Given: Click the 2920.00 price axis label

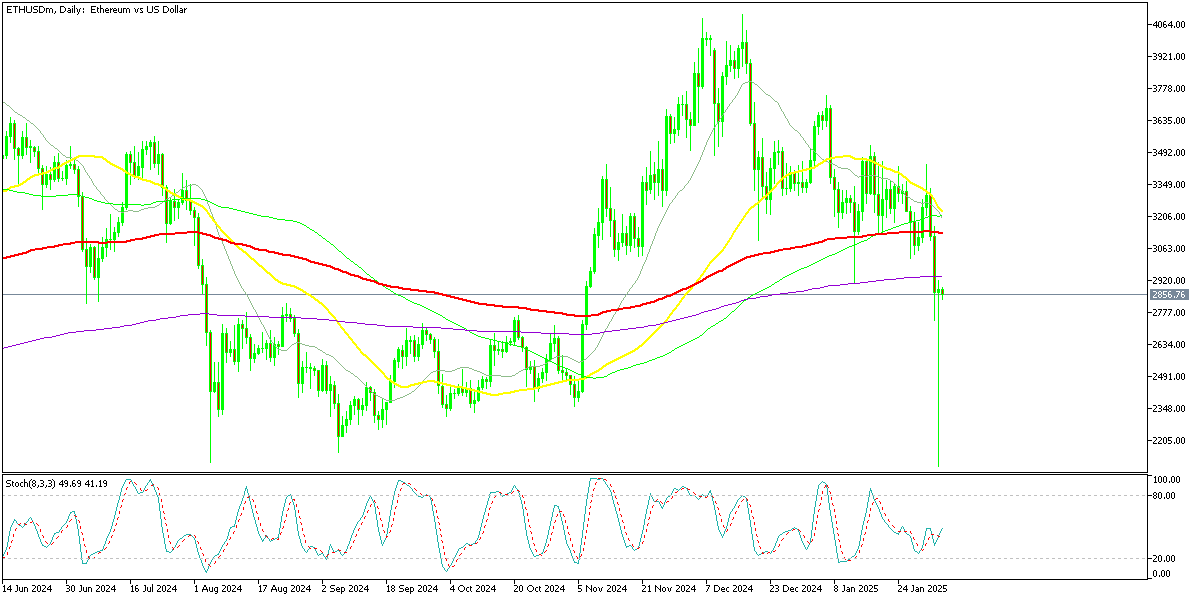Looking at the screenshot, I should pos(1169,281).
